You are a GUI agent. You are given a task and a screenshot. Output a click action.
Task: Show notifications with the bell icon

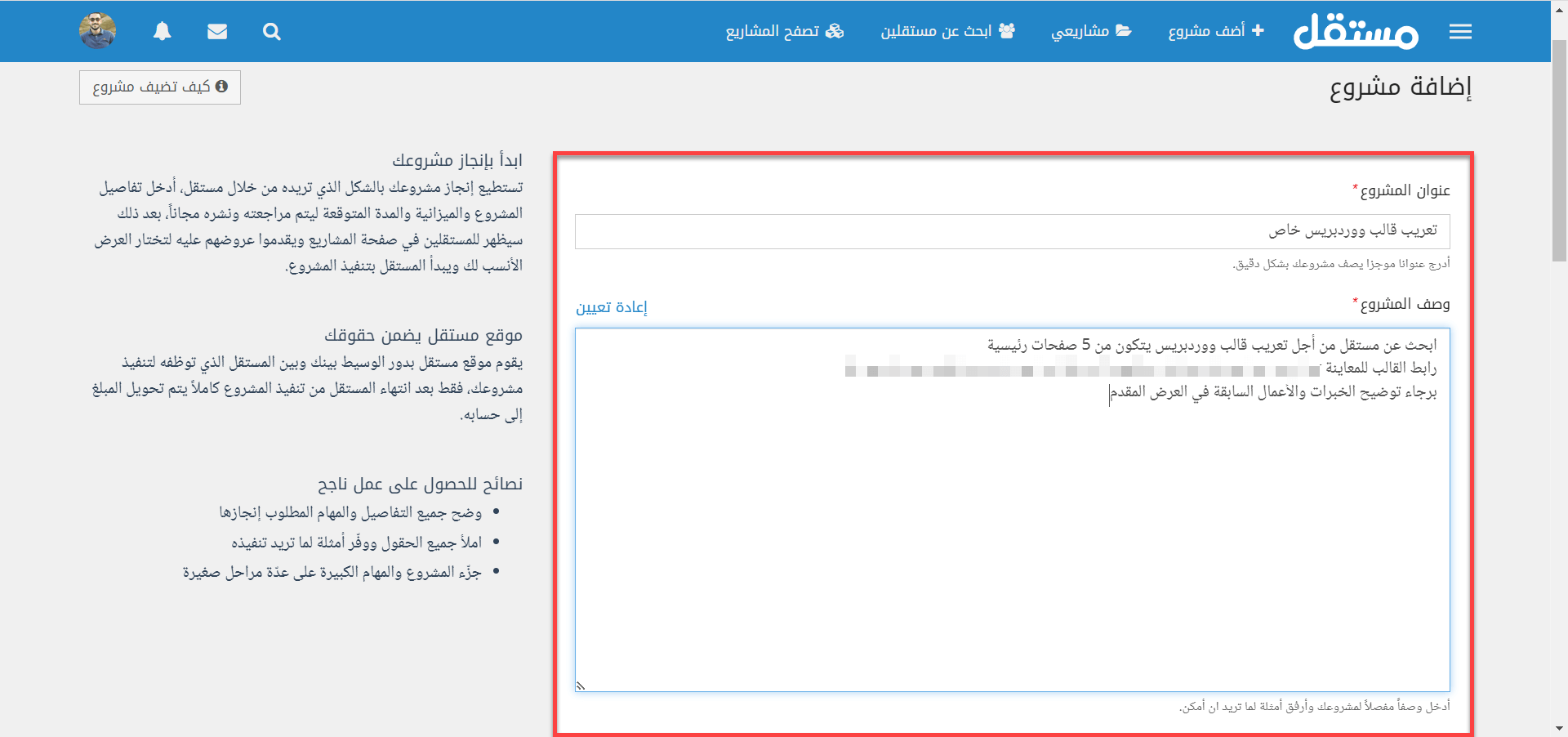[163, 32]
